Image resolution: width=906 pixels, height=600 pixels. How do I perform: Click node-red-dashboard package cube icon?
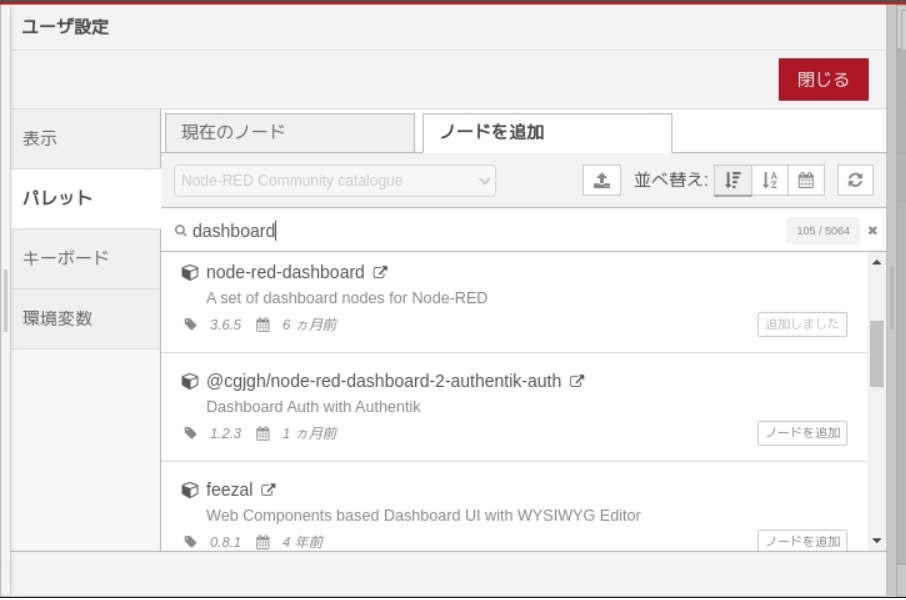[x=190, y=272]
